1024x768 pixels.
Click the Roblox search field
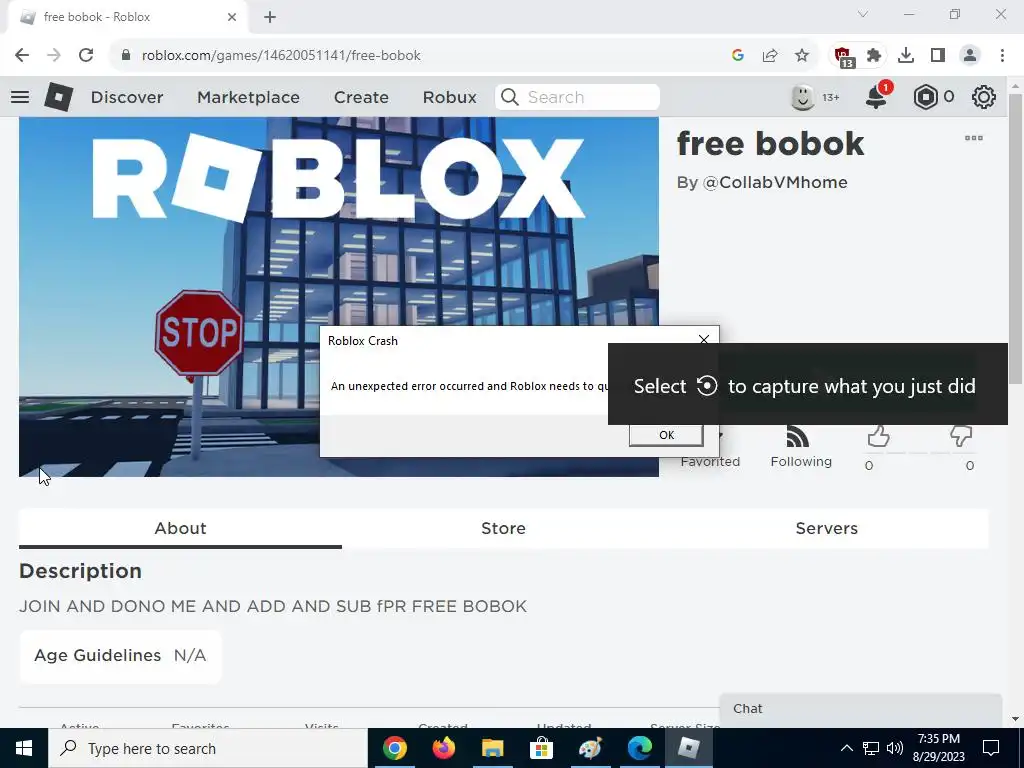[577, 97]
